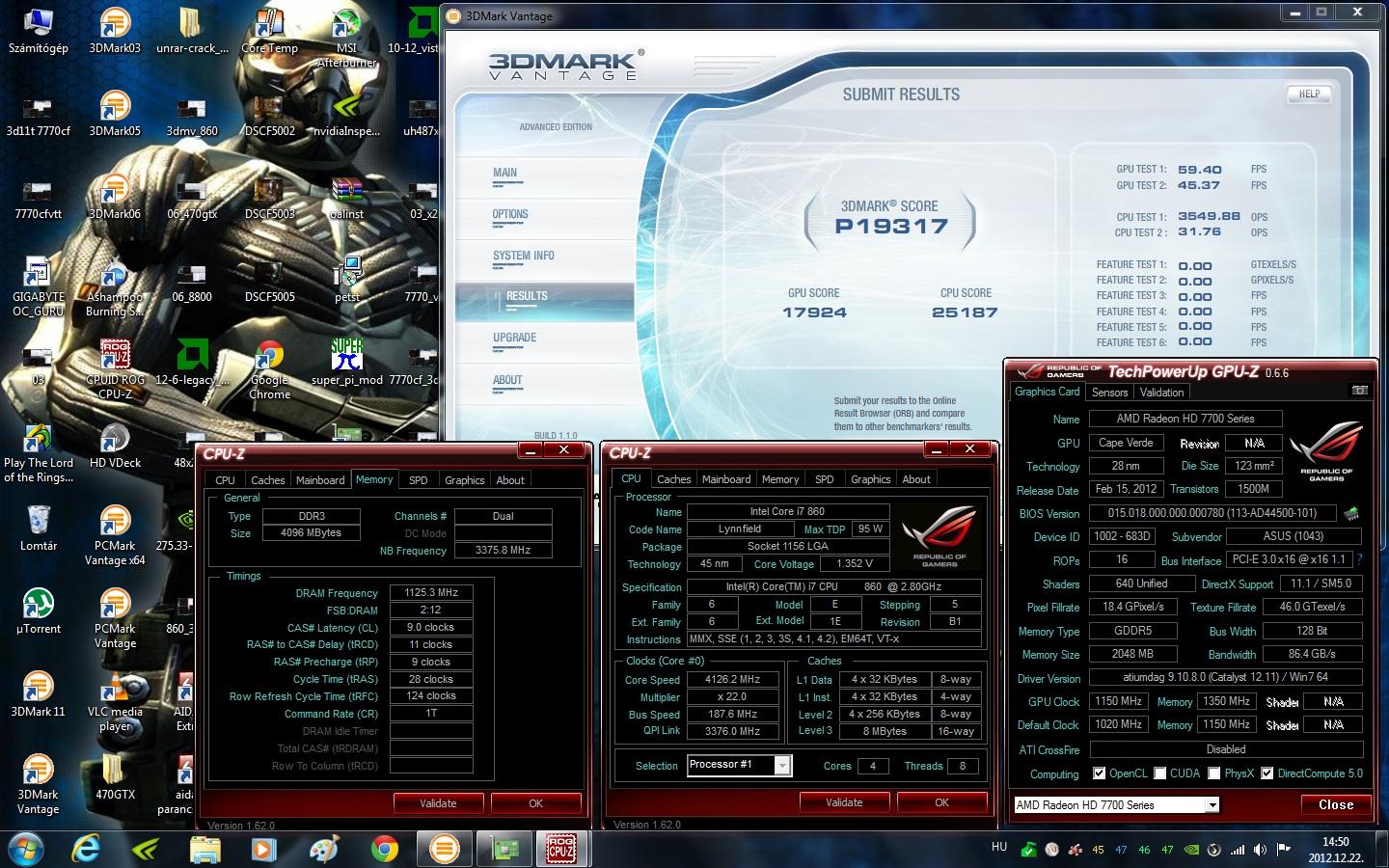Click the volume speaker tray icon
The width and height of the screenshot is (1389, 868).
pyautogui.click(x=1260, y=850)
